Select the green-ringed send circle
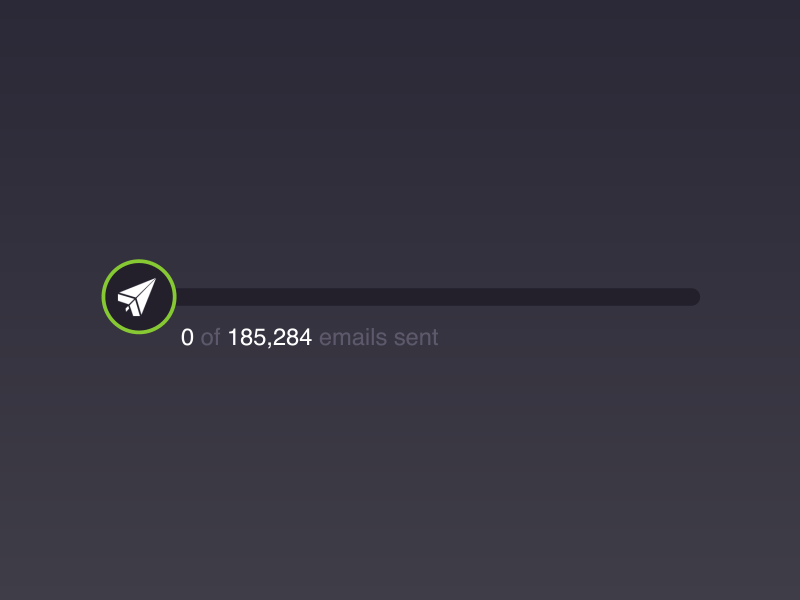Image resolution: width=800 pixels, height=600 pixels. pos(139,297)
